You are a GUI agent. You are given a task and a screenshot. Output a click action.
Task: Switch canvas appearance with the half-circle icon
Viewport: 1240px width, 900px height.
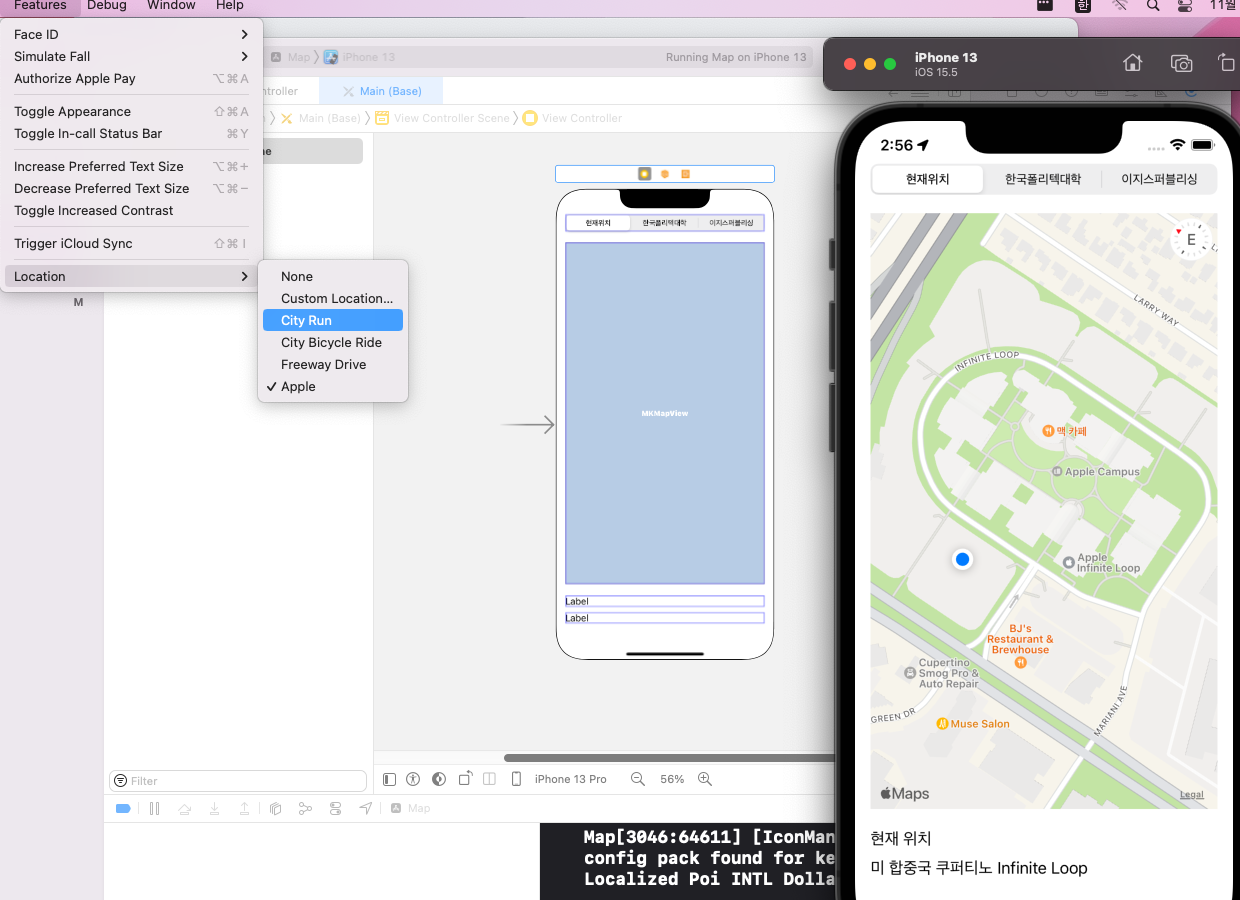click(x=439, y=779)
